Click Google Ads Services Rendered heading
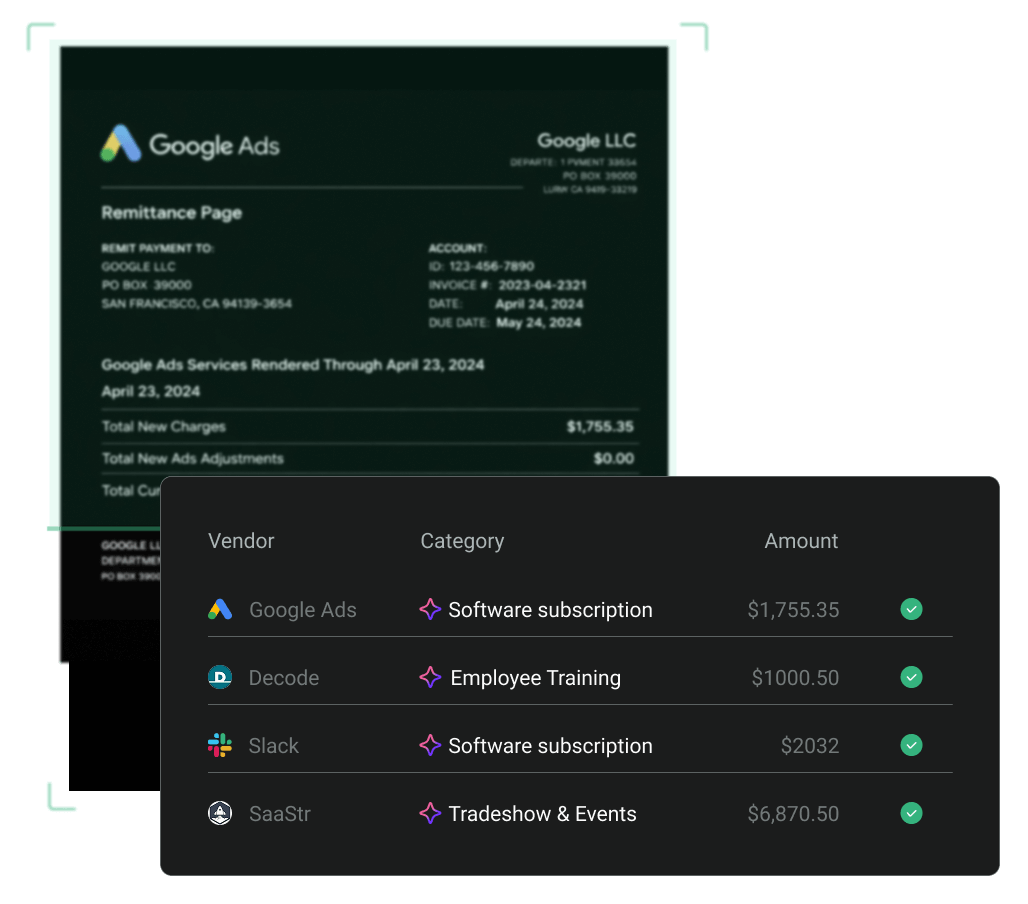Image resolution: width=1028 pixels, height=904 pixels. pyautogui.click(x=293, y=365)
